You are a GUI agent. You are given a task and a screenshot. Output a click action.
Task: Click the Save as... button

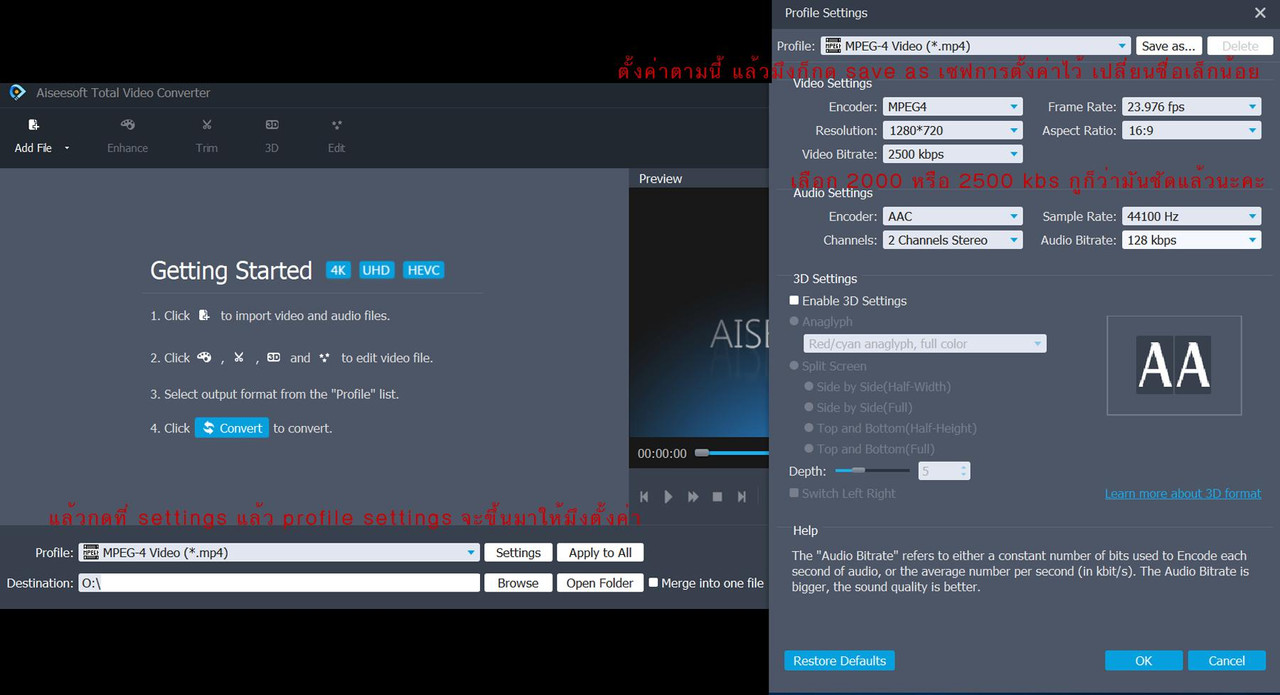(1169, 46)
